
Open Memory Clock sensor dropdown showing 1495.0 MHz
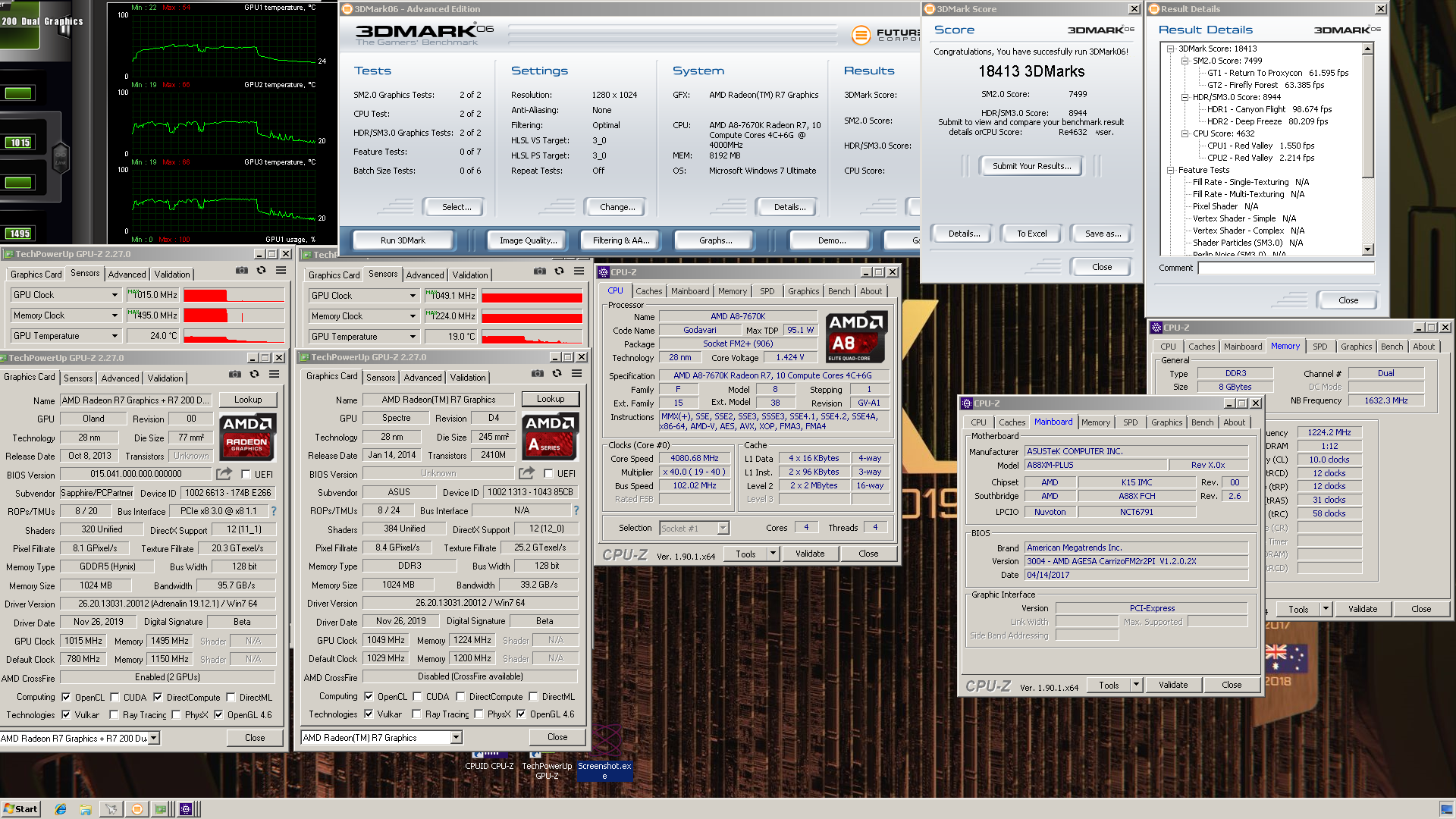click(x=115, y=315)
